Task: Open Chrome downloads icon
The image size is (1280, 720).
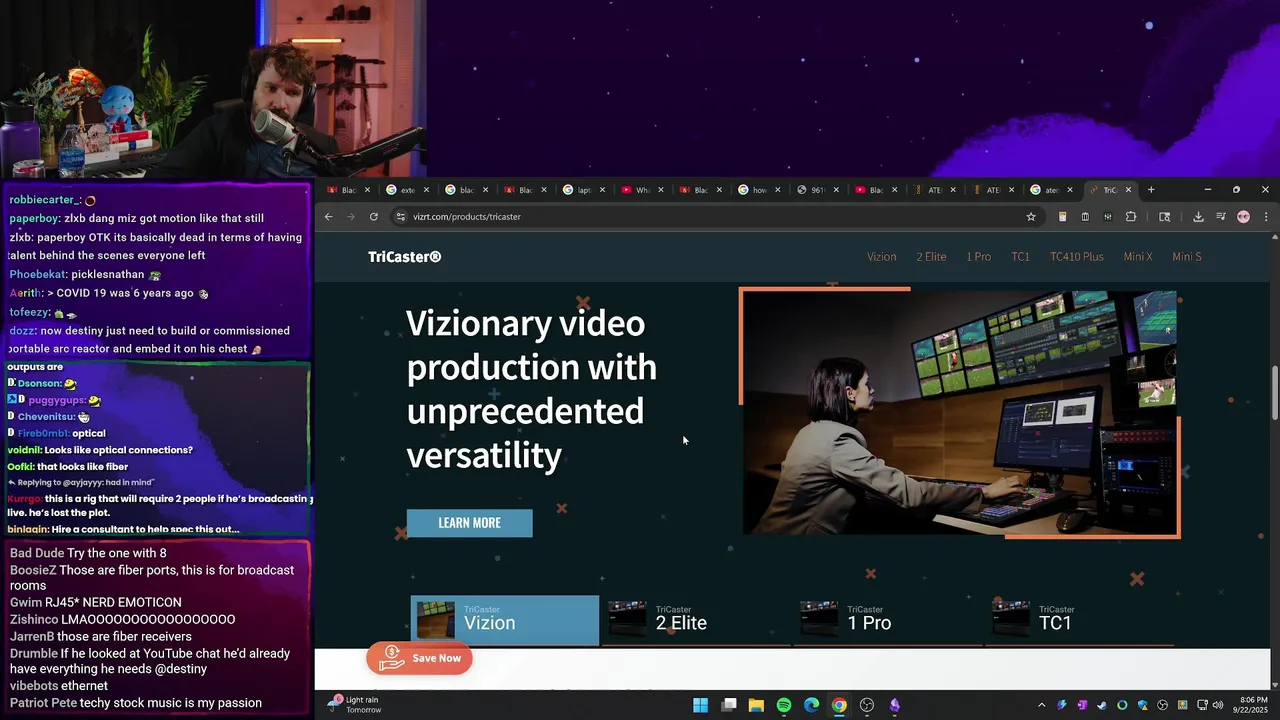Action: click(1198, 217)
